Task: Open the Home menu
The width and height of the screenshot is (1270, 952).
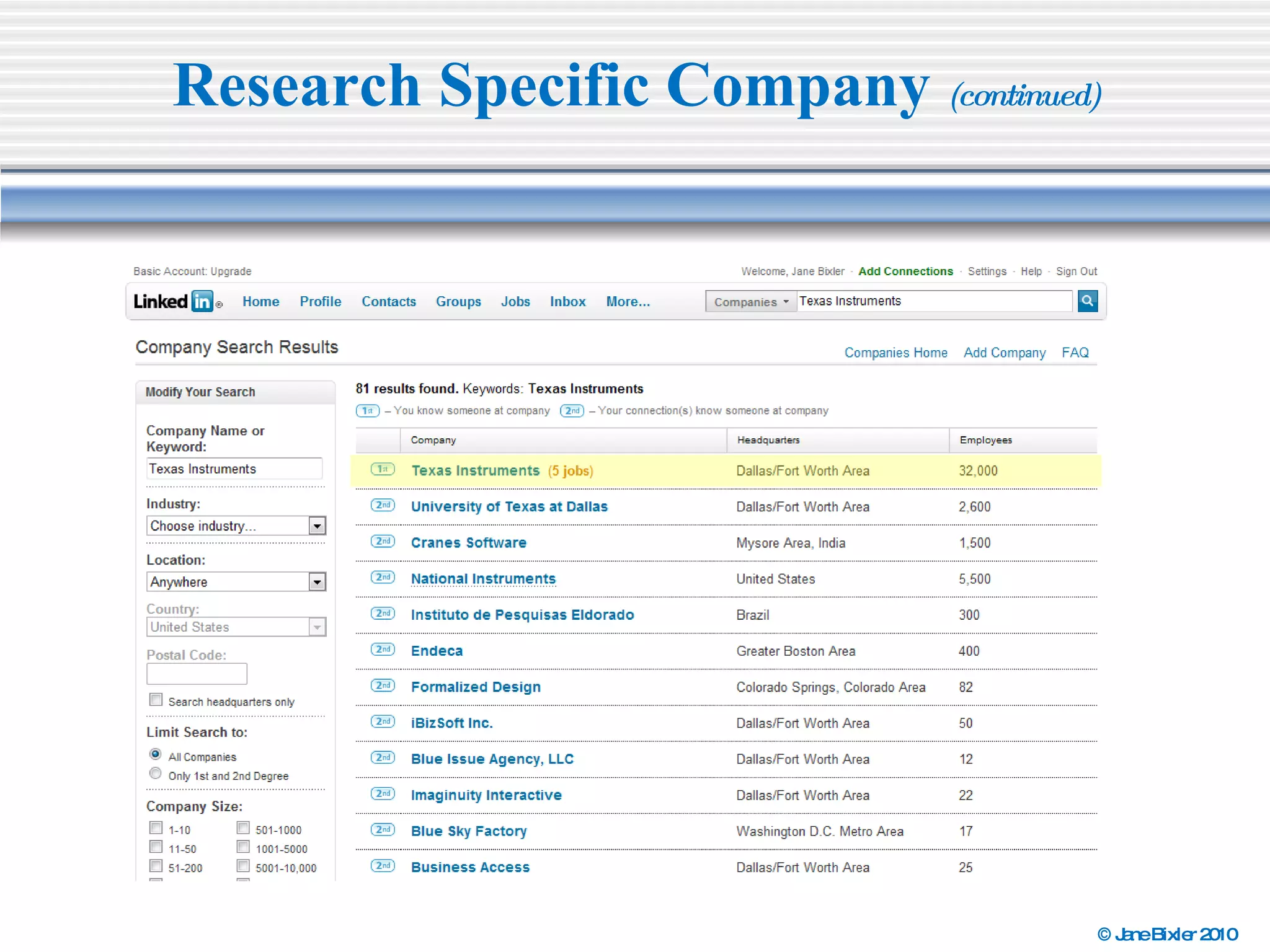Action: click(260, 301)
